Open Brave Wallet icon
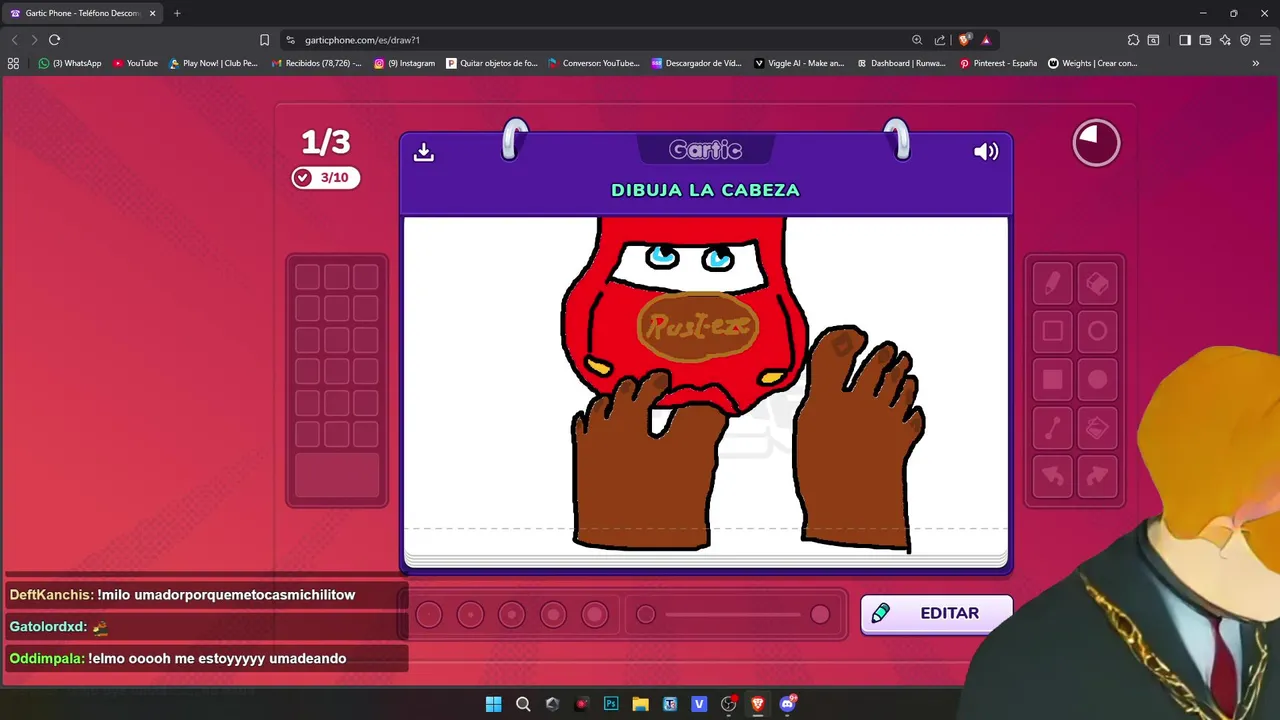Viewport: 1280px width, 720px height. [x=1205, y=40]
